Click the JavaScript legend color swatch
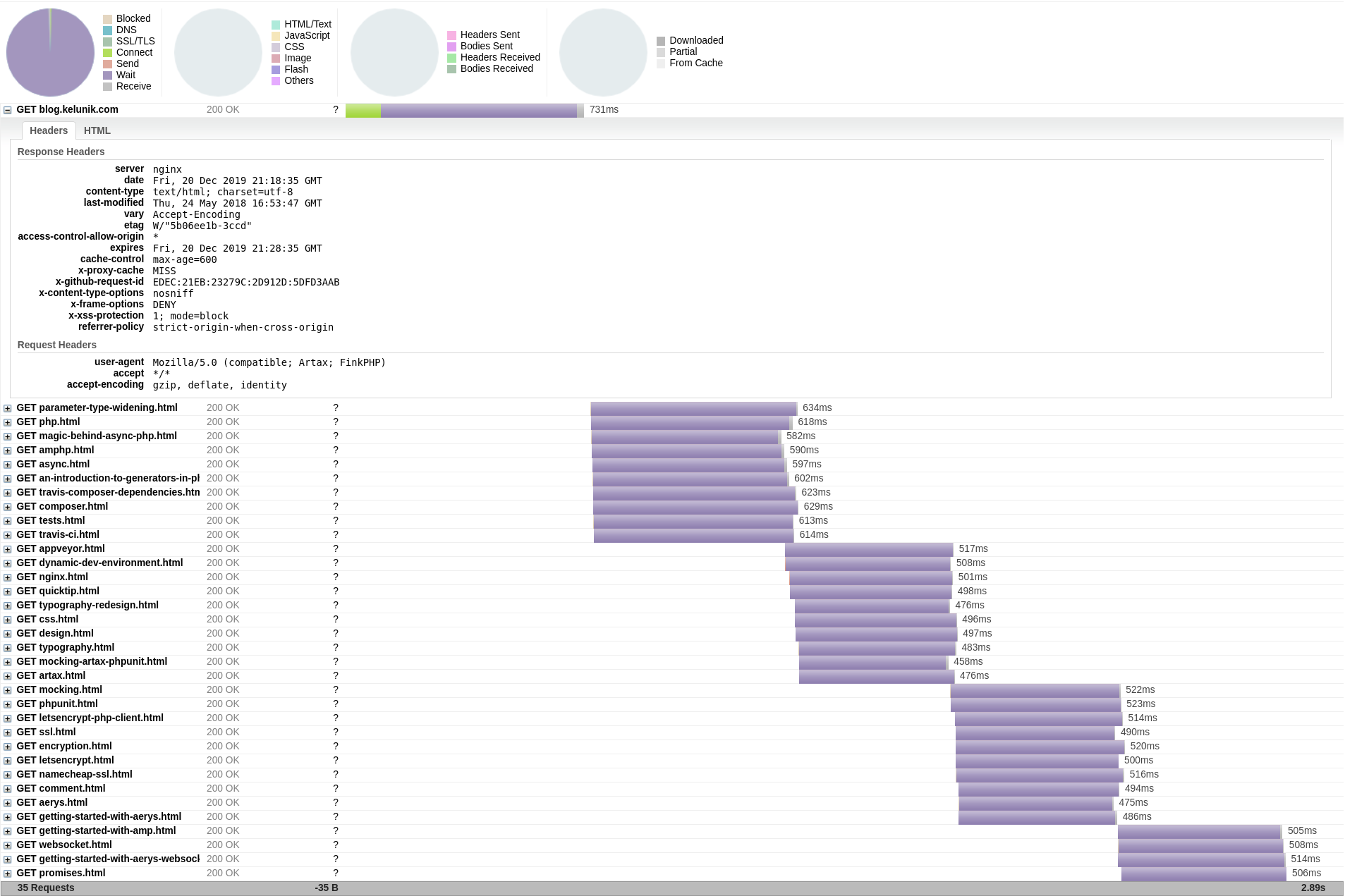The width and height of the screenshot is (1345, 896). tap(276, 36)
